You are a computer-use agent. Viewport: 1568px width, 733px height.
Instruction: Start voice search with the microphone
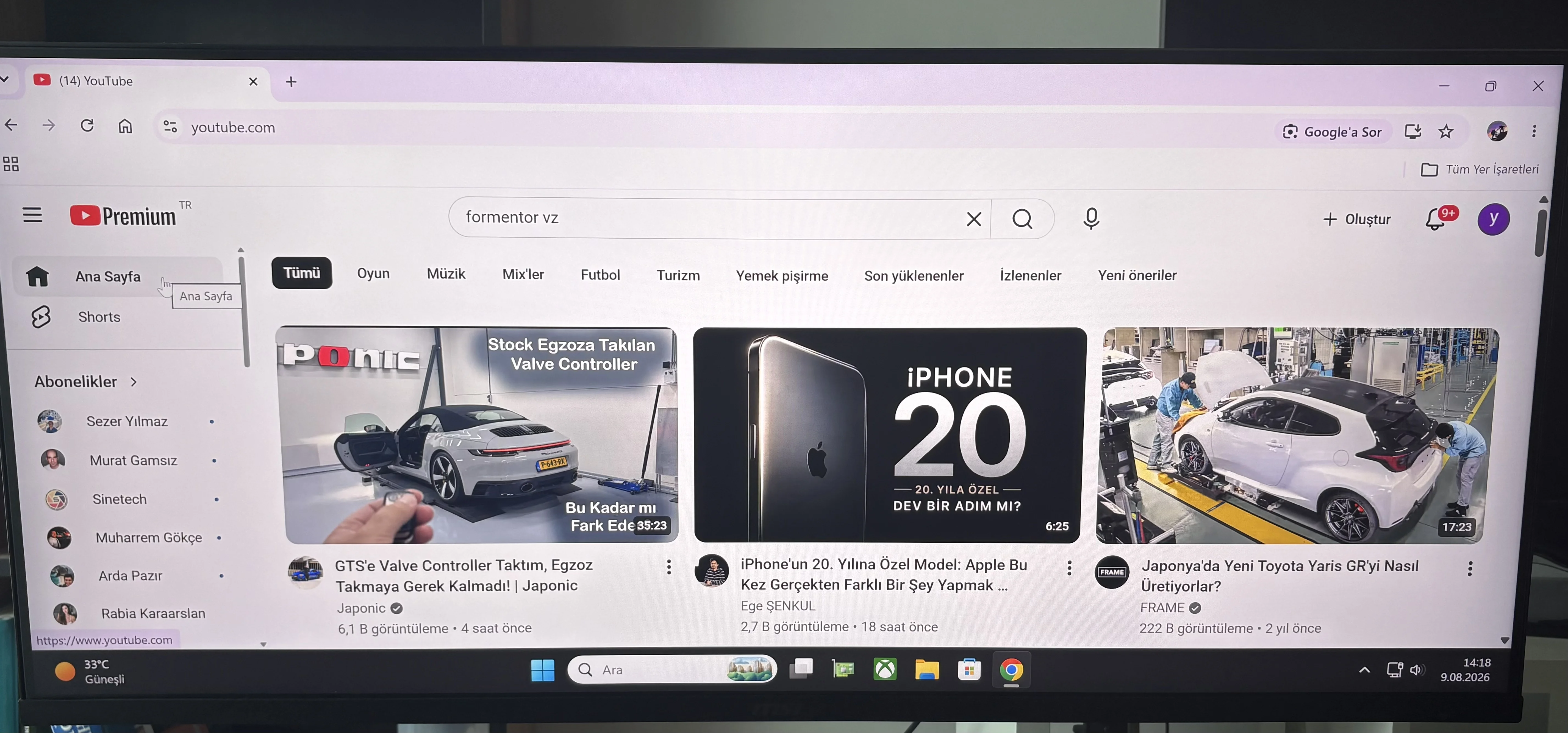coord(1091,218)
